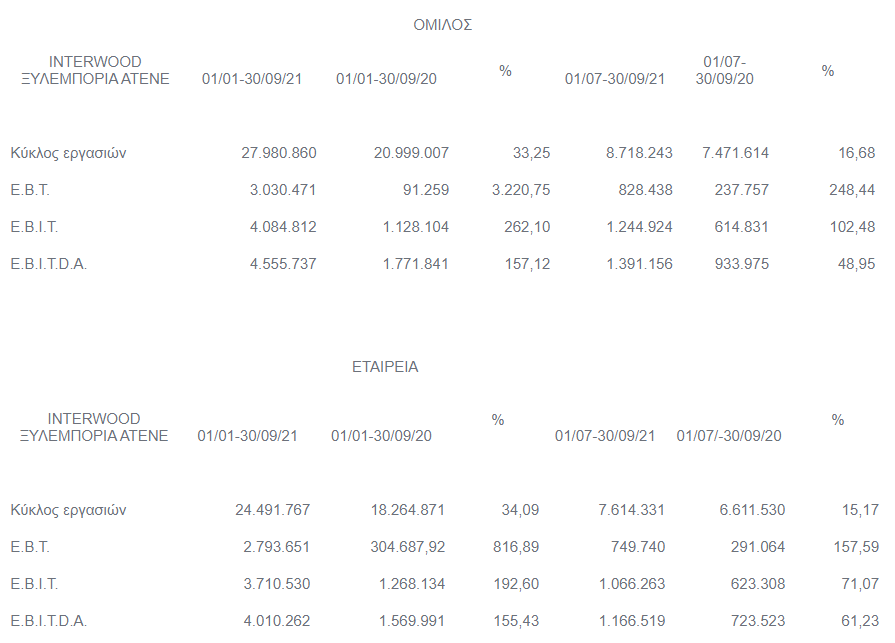This screenshot has width=895, height=643.
Task: Click company E.B.T. value 304.687,92
Action: click(x=408, y=547)
